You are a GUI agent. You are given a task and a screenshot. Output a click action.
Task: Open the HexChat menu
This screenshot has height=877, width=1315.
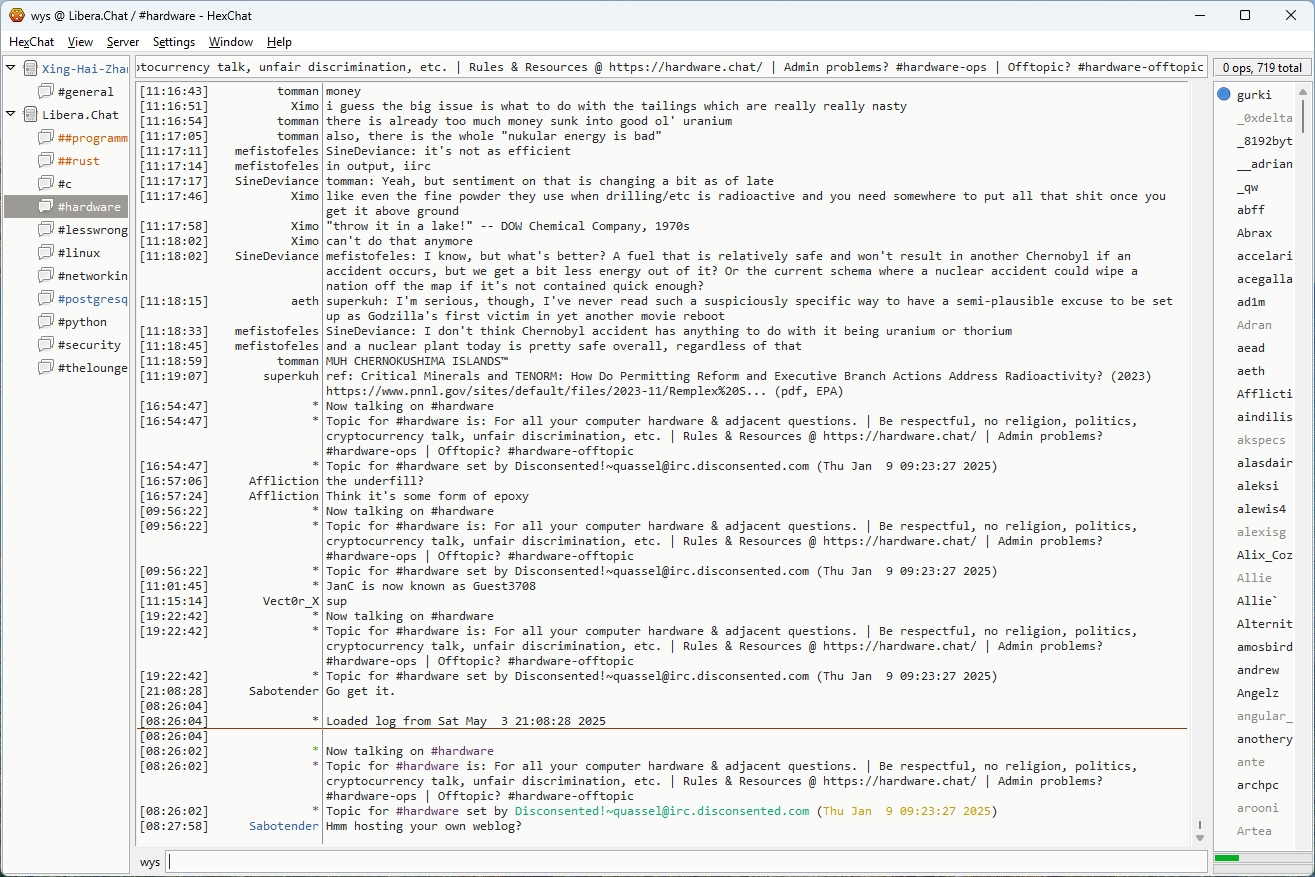(32, 42)
